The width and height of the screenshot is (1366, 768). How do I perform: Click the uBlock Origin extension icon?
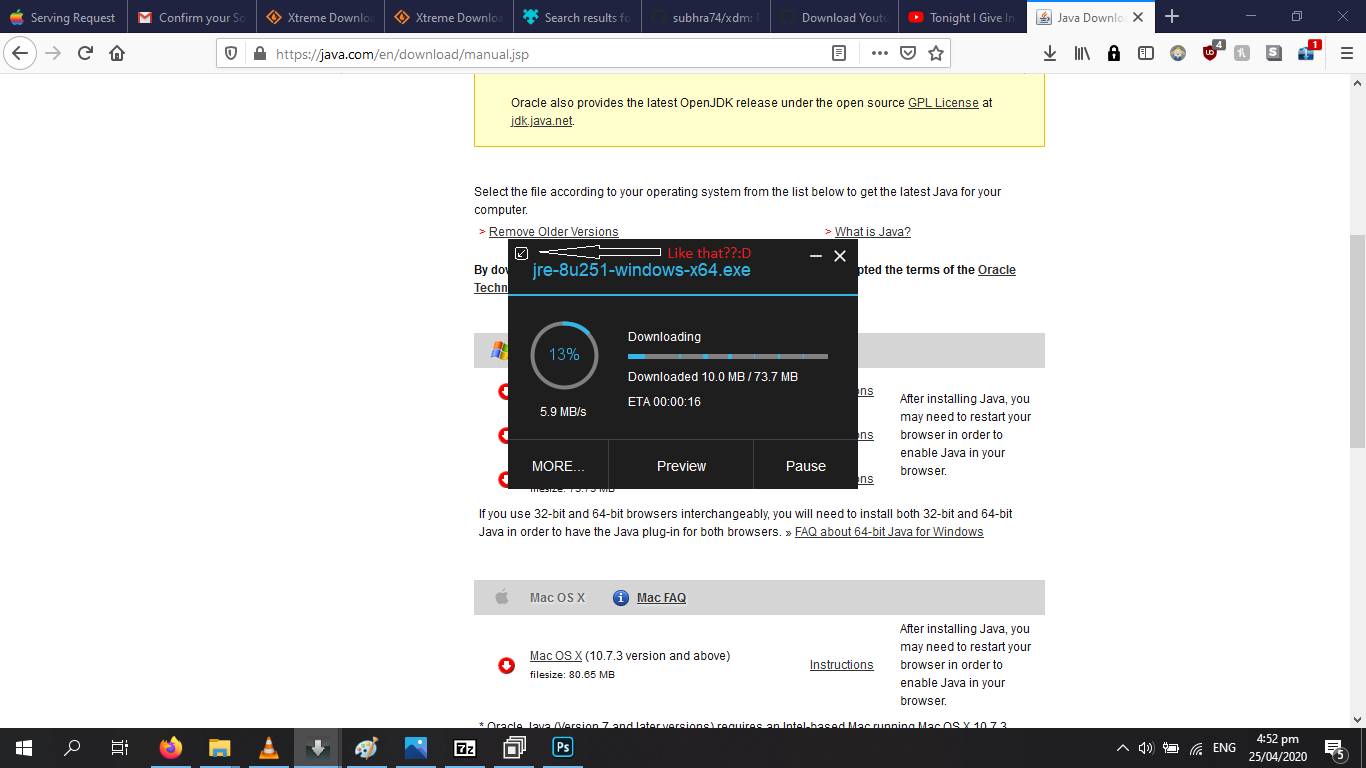[x=1210, y=52]
